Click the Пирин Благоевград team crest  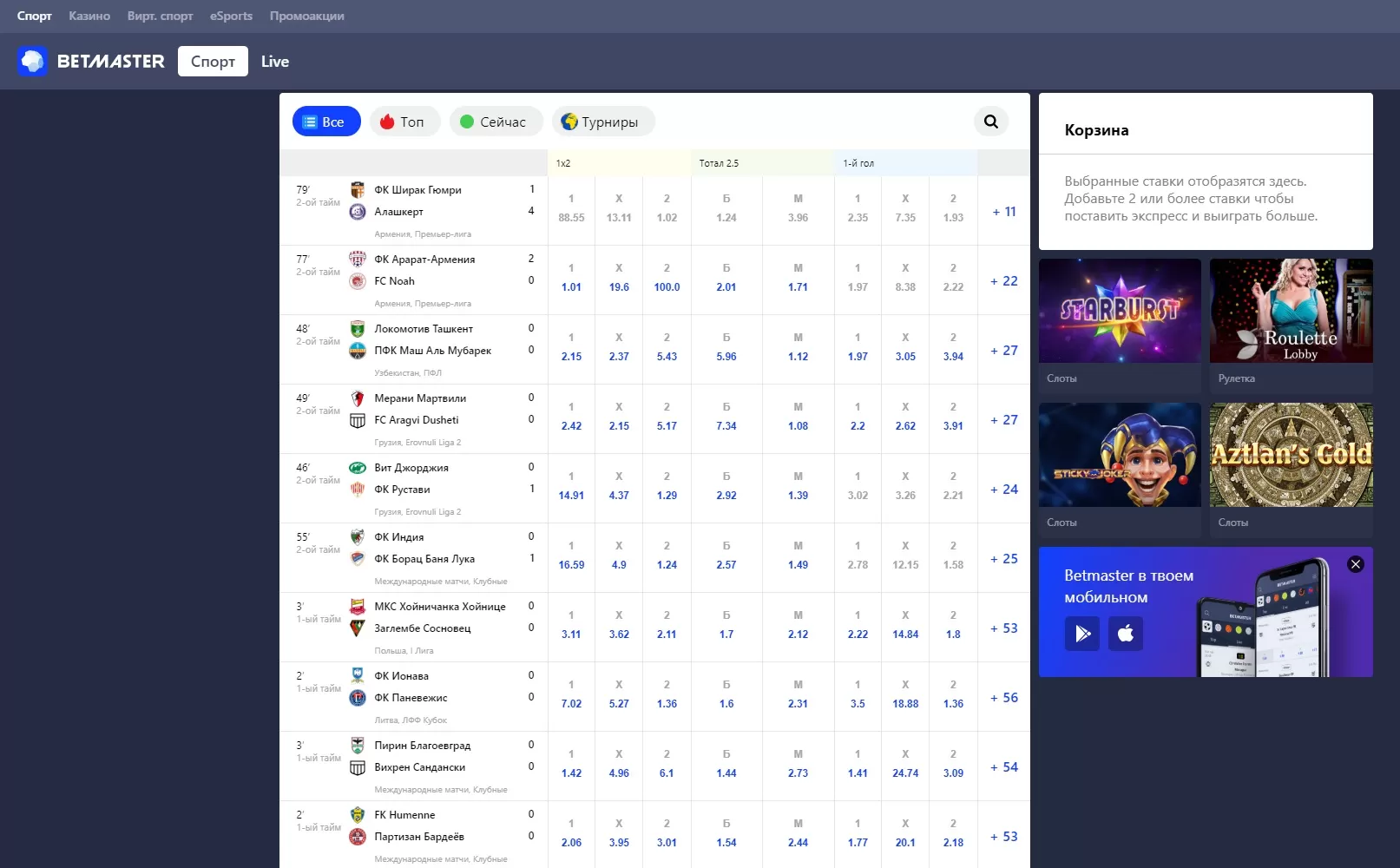point(357,746)
